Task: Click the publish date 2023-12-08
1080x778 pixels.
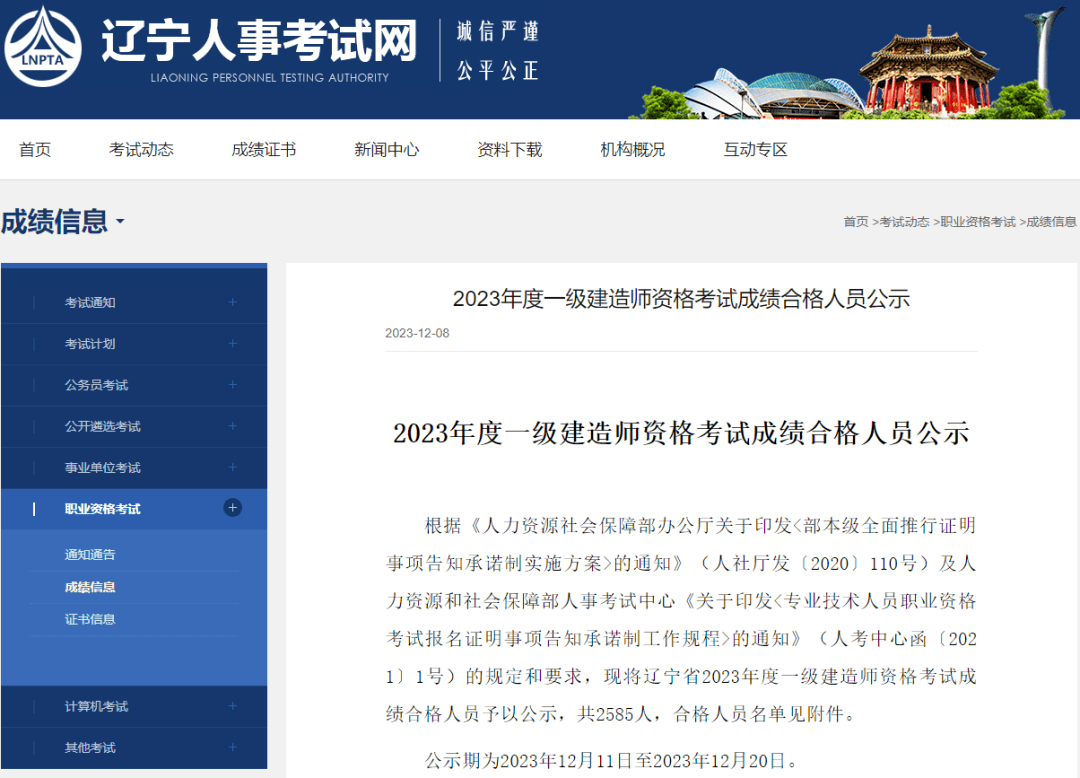Action: [x=417, y=333]
